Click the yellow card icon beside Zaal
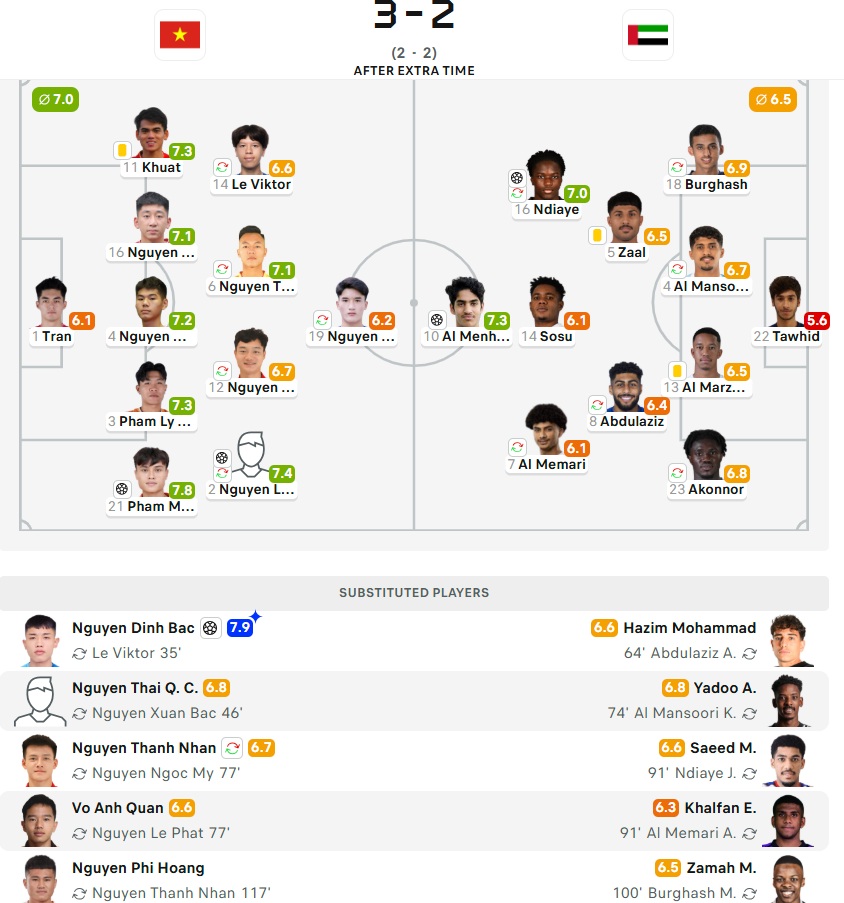This screenshot has width=844, height=903. point(597,235)
